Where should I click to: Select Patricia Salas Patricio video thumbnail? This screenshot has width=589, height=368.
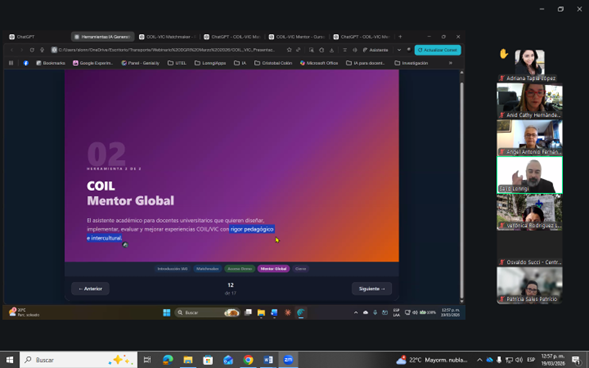529,285
